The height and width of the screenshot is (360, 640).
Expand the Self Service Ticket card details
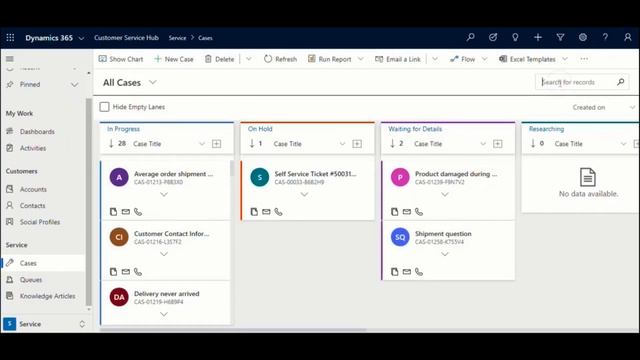(304, 195)
